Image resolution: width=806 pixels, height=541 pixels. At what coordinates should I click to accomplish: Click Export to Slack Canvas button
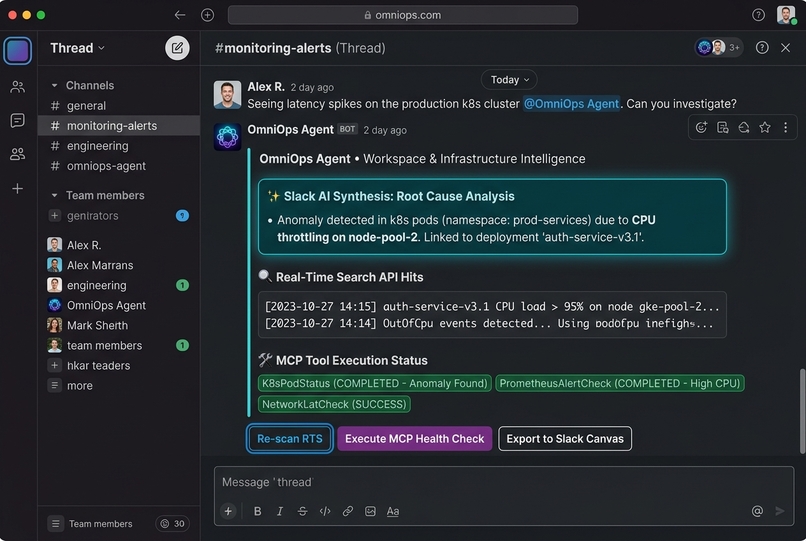click(x=565, y=439)
